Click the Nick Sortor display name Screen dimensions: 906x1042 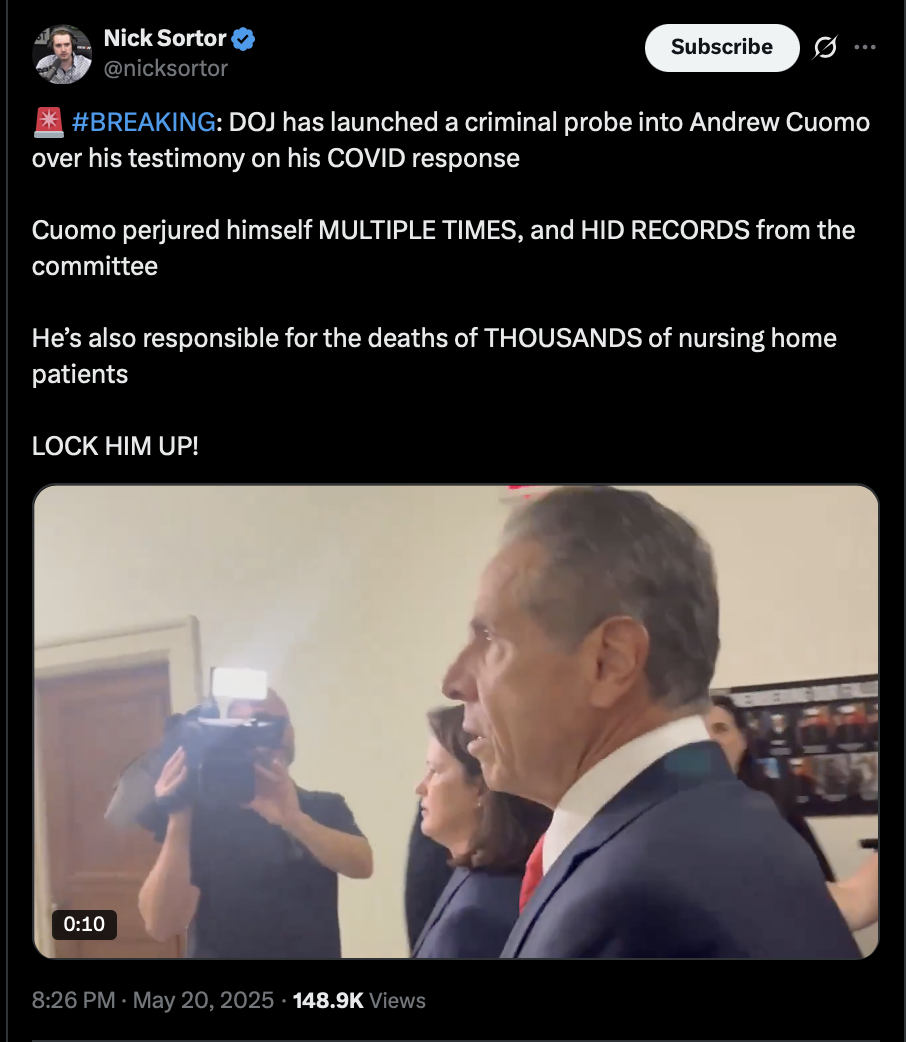(165, 39)
